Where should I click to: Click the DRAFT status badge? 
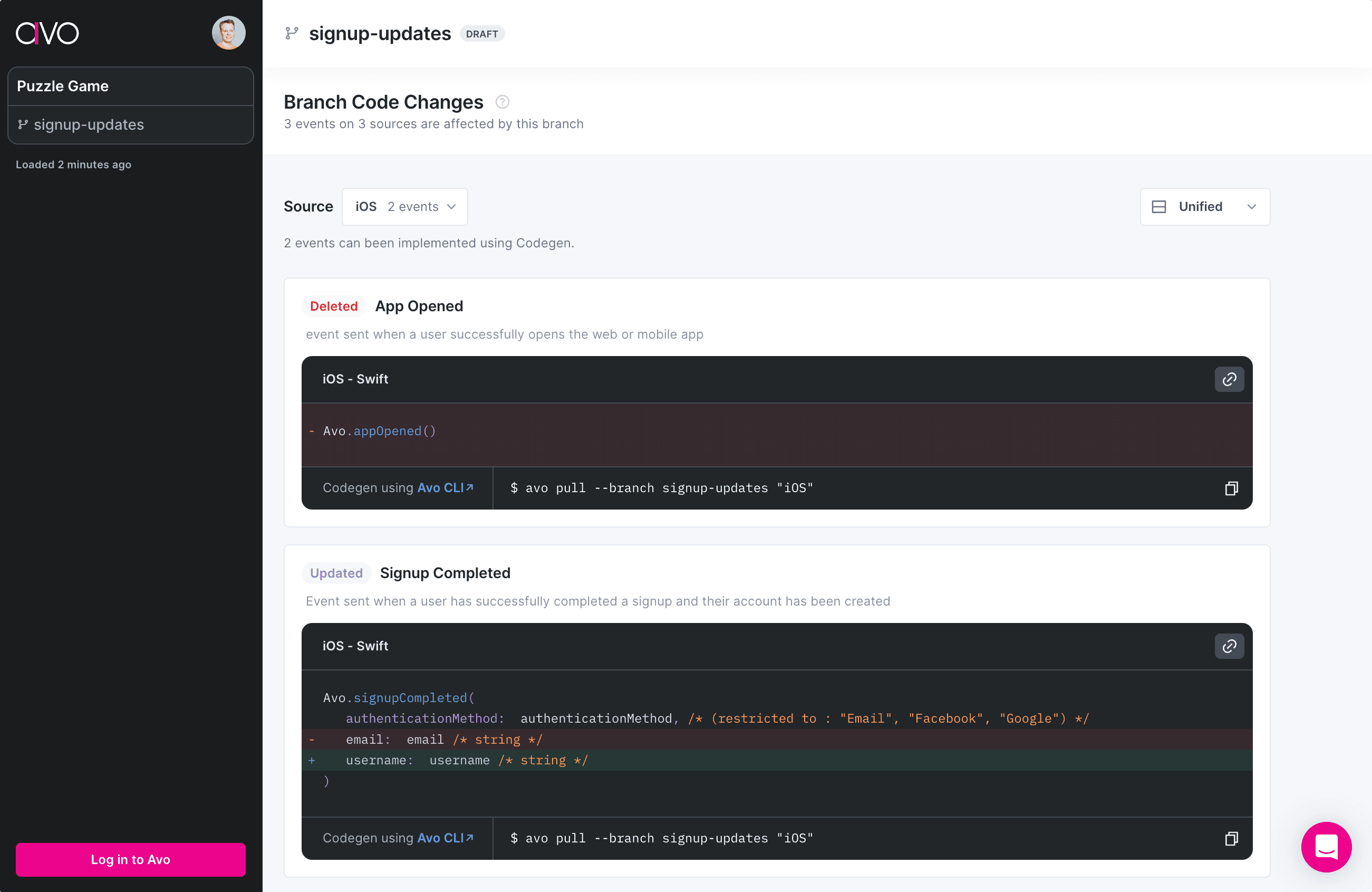coord(482,33)
